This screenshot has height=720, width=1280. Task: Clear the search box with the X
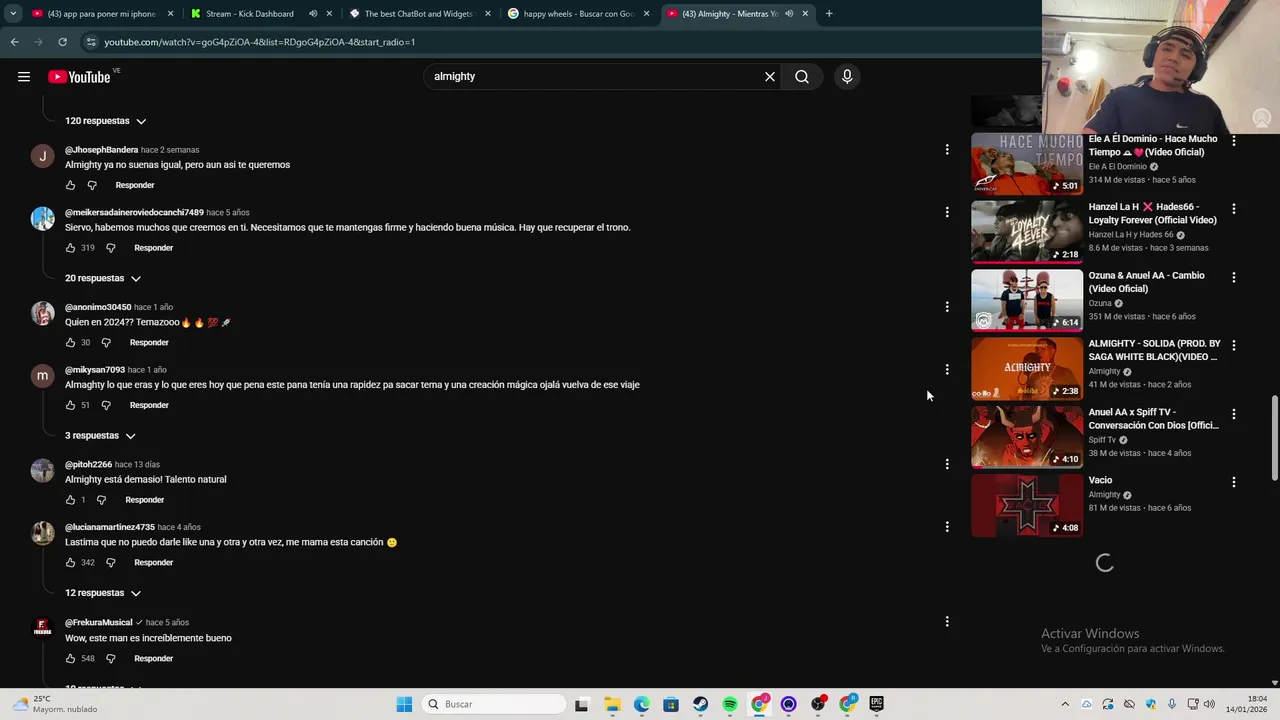tap(770, 77)
